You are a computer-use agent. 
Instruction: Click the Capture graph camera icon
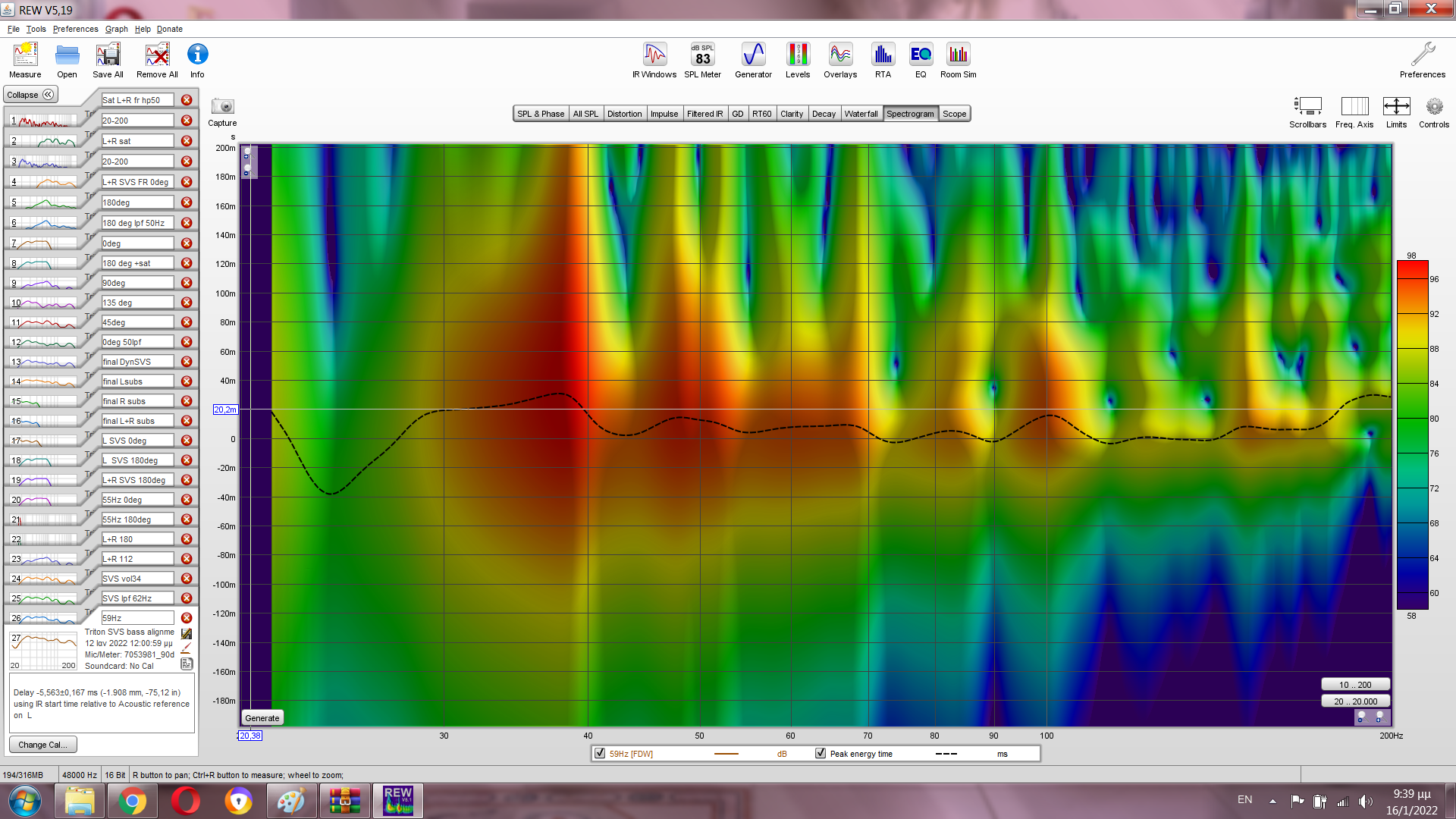223,107
